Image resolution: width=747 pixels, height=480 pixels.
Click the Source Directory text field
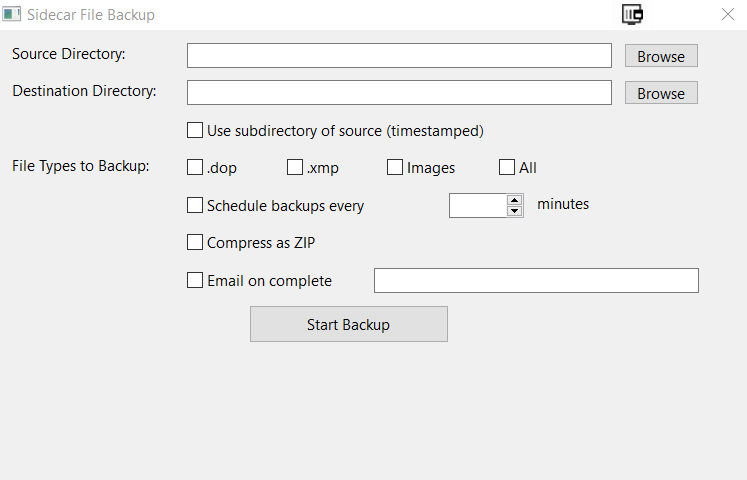tap(399, 56)
